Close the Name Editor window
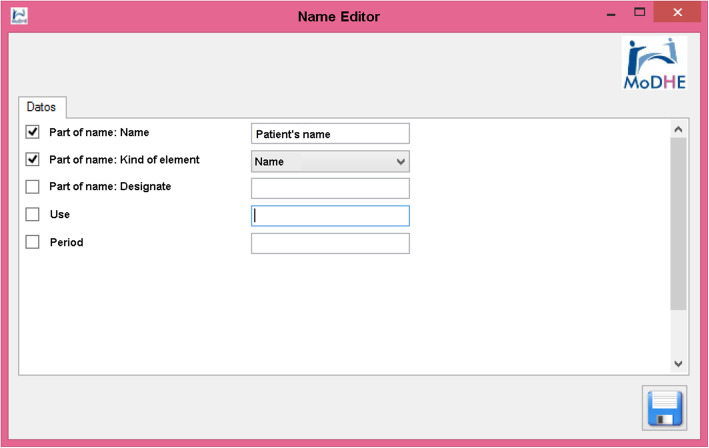 [x=678, y=13]
